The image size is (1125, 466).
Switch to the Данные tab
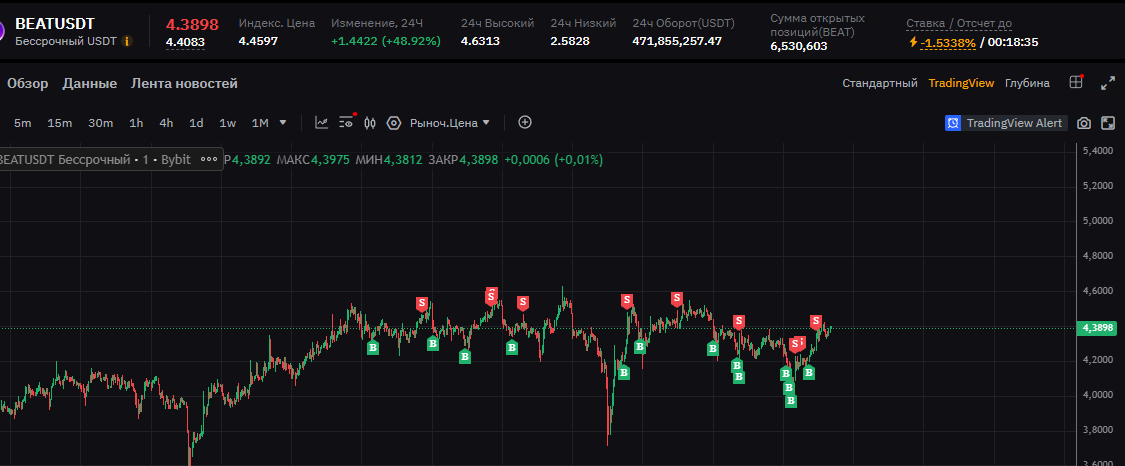(90, 84)
